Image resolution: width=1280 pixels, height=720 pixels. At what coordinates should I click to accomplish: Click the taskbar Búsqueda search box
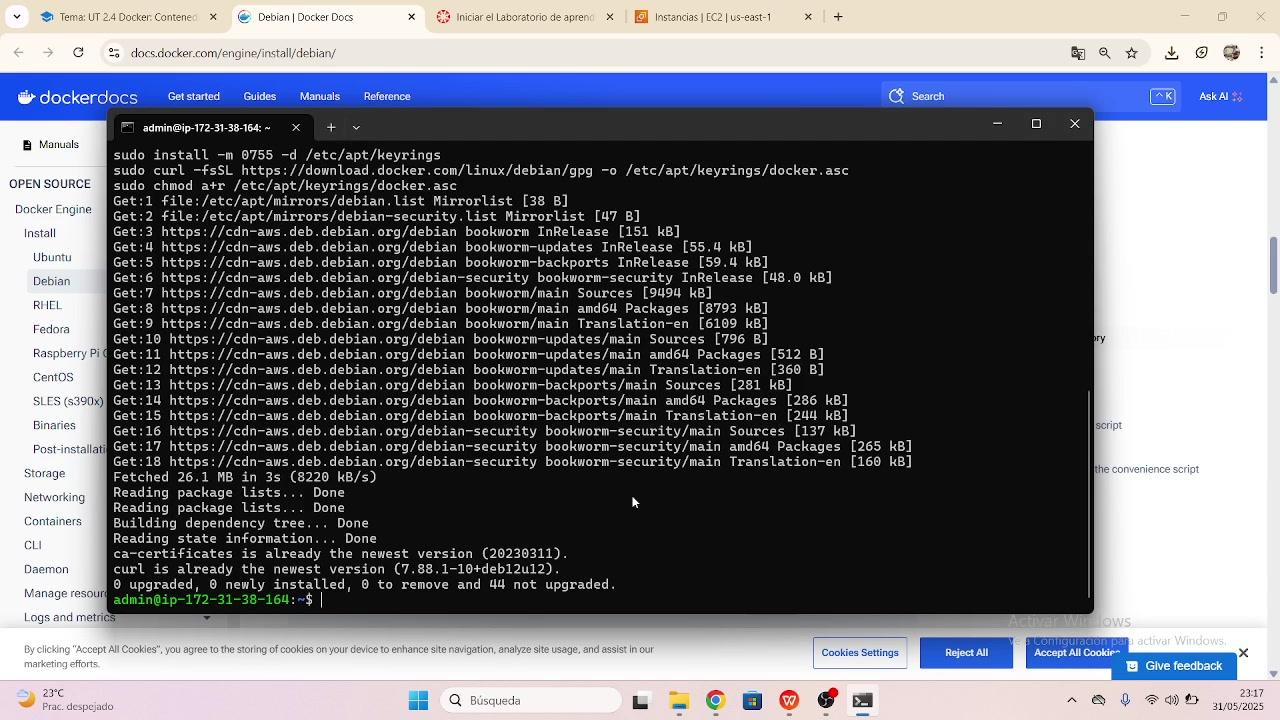[x=530, y=701]
